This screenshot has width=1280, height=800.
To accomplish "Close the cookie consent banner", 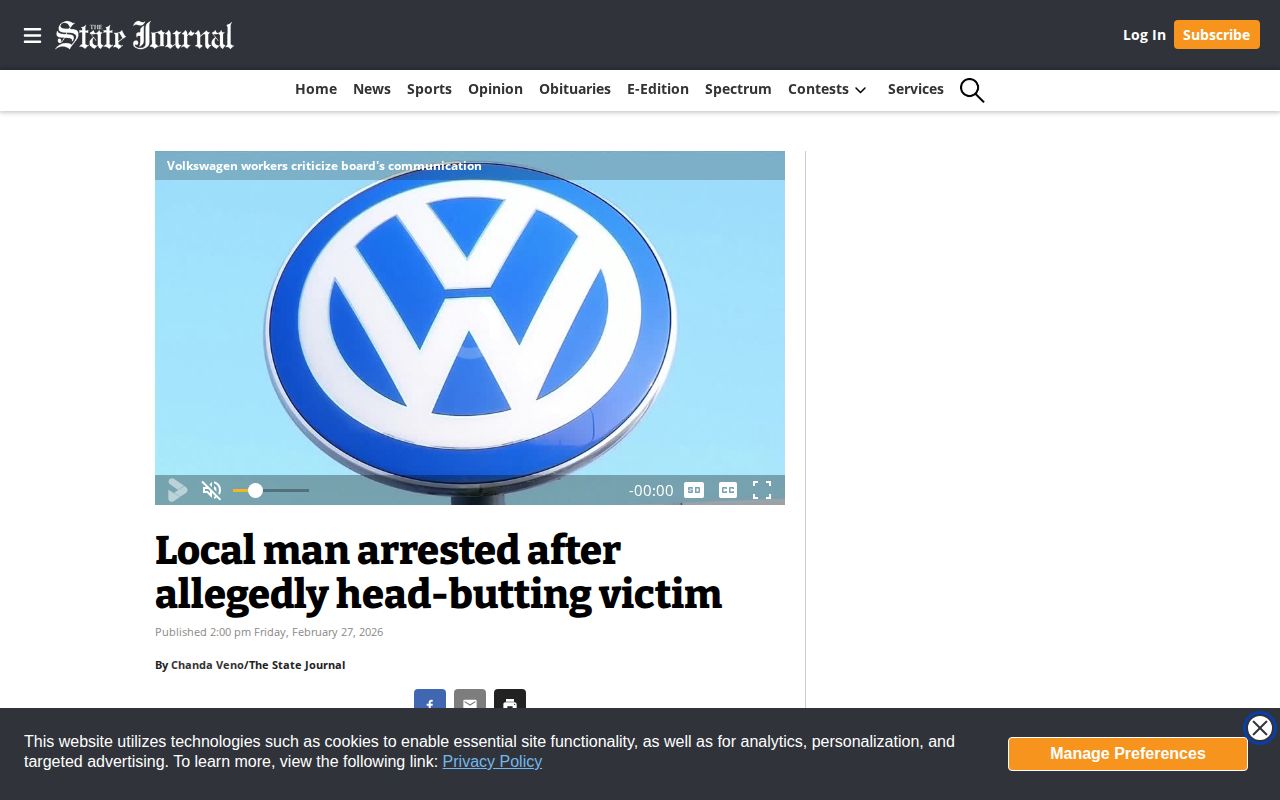I will (1260, 728).
